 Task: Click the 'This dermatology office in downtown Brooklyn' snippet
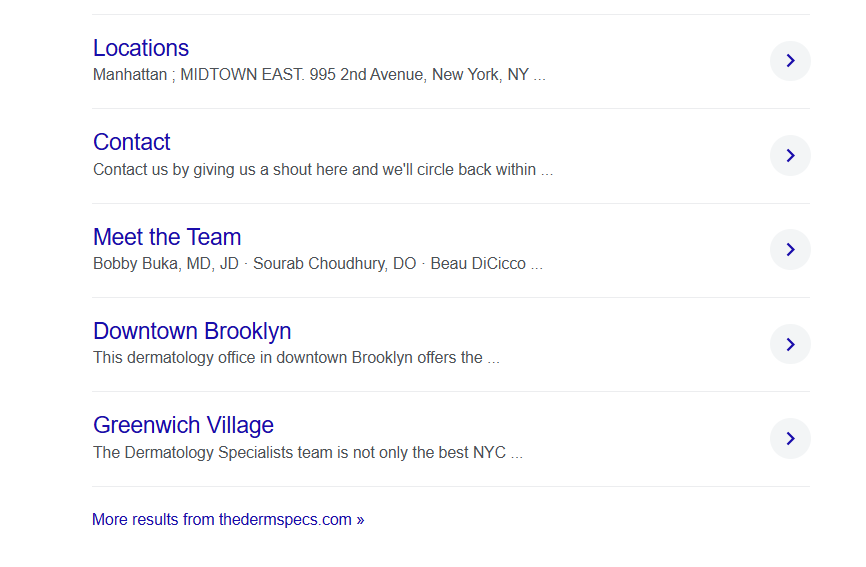tap(288, 358)
